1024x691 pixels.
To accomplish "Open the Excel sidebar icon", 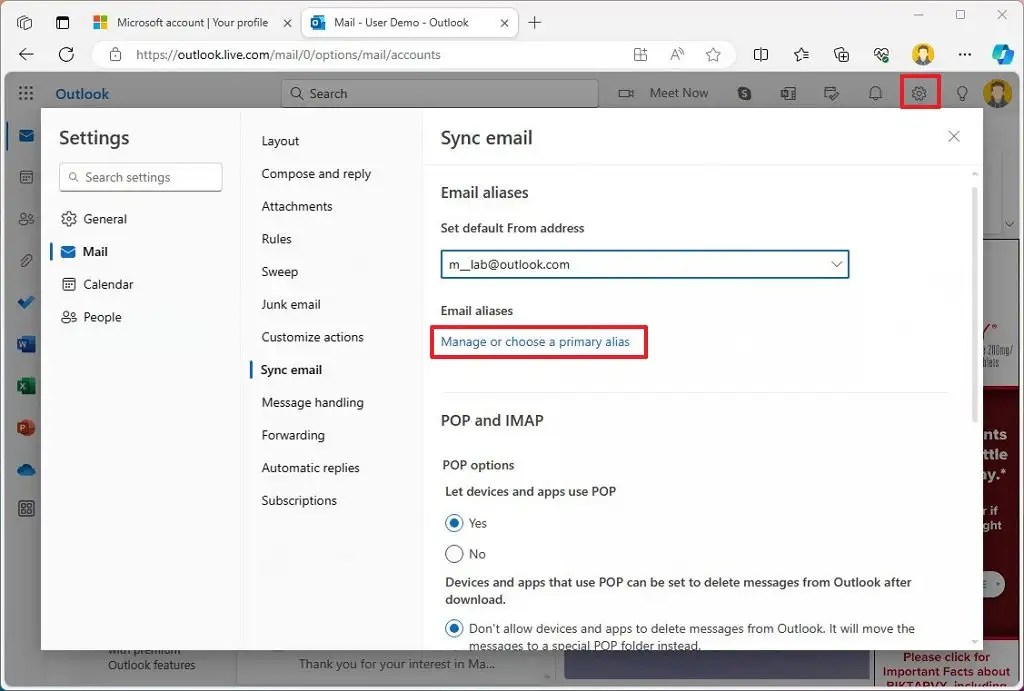I will [25, 386].
